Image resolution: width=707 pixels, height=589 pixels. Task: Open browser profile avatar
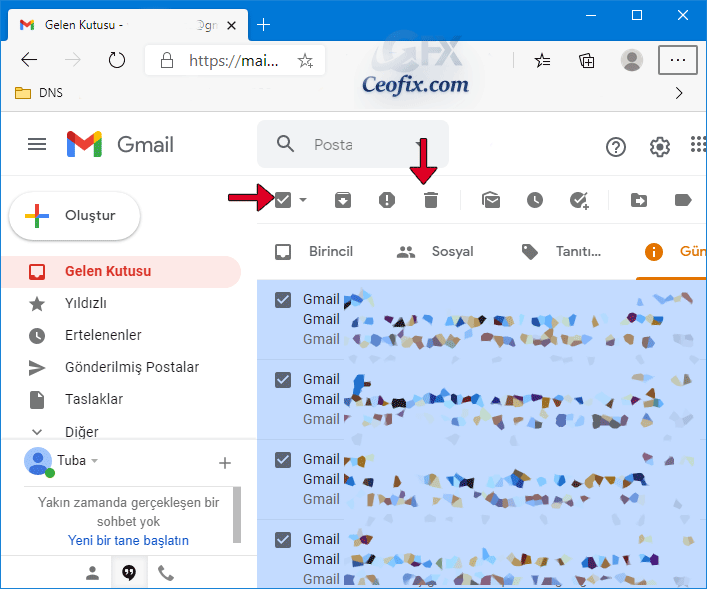pyautogui.click(x=632, y=60)
